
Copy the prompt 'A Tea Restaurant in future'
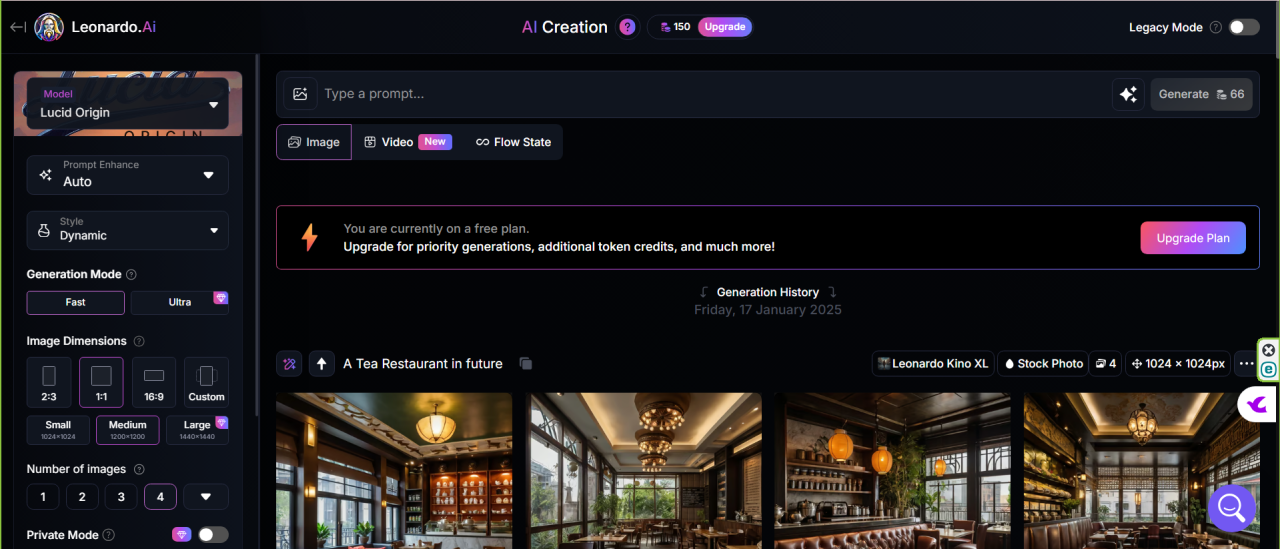coord(526,364)
